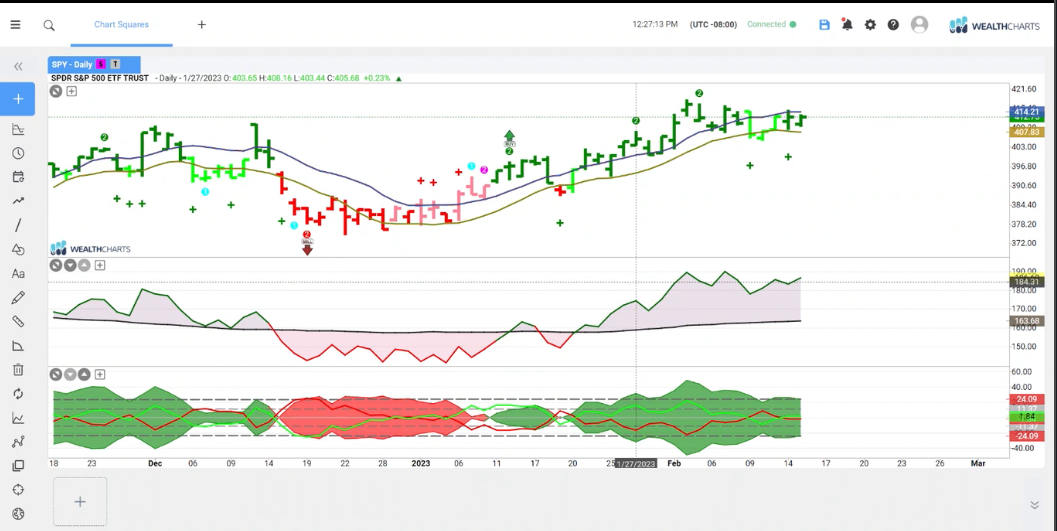Collapse the left toolbar with double chevron
1057x531 pixels.
[18, 66]
